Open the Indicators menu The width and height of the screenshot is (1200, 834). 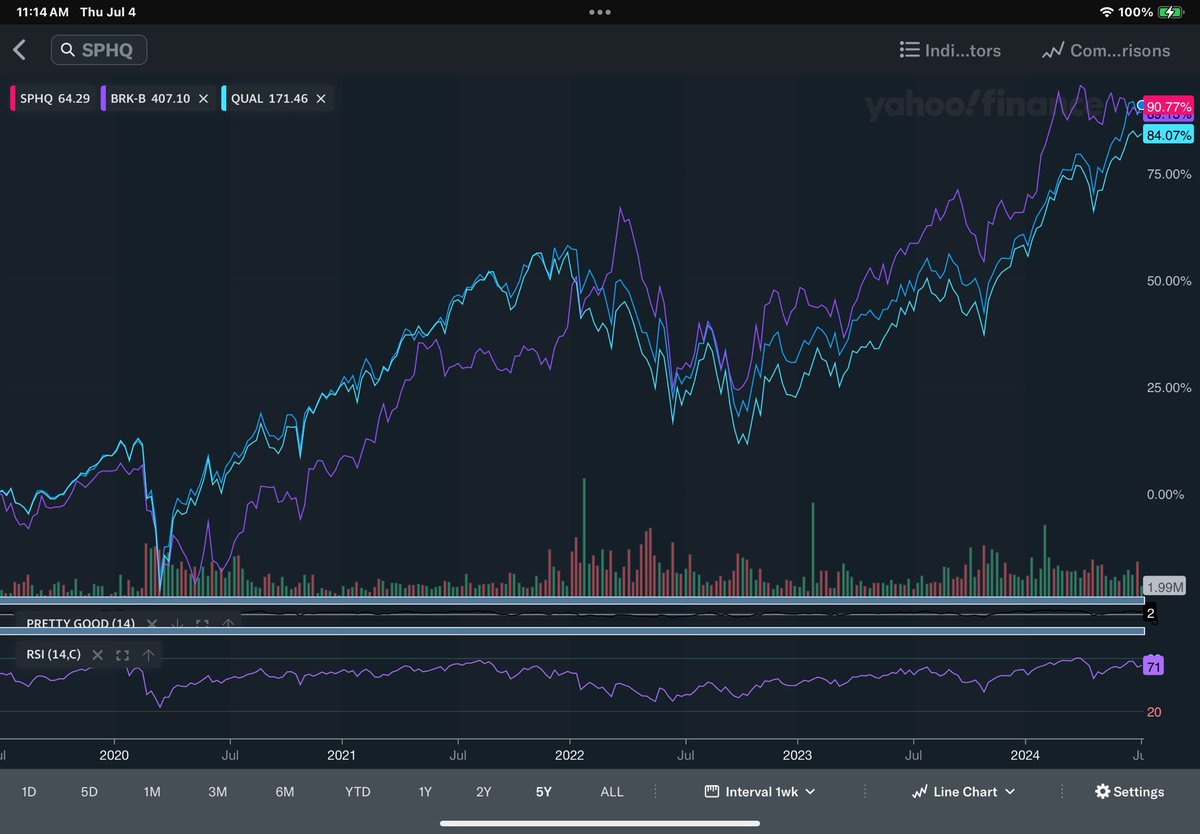click(950, 50)
